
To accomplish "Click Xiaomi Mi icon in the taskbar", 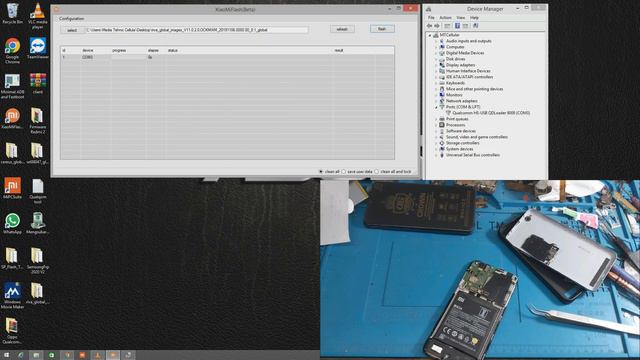I will (x=82, y=356).
